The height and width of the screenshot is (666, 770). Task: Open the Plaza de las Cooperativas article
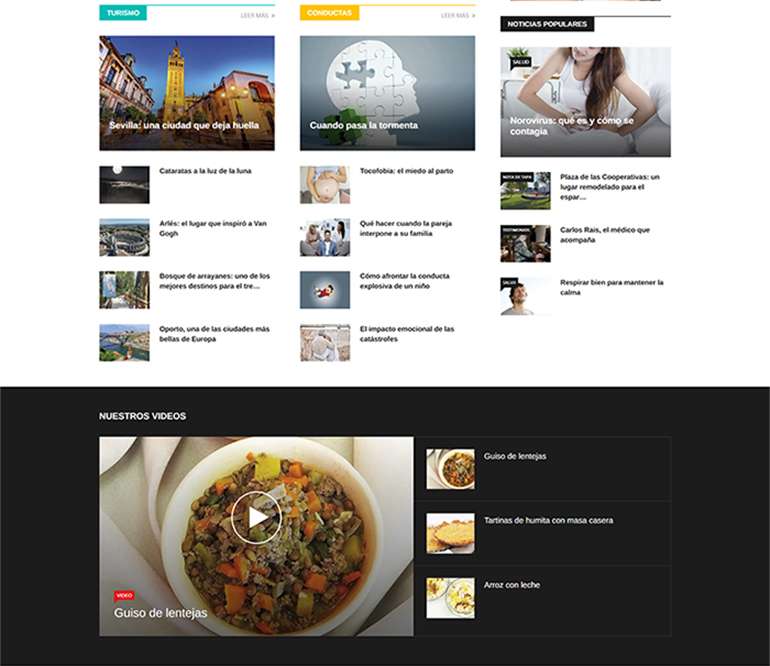click(610, 186)
